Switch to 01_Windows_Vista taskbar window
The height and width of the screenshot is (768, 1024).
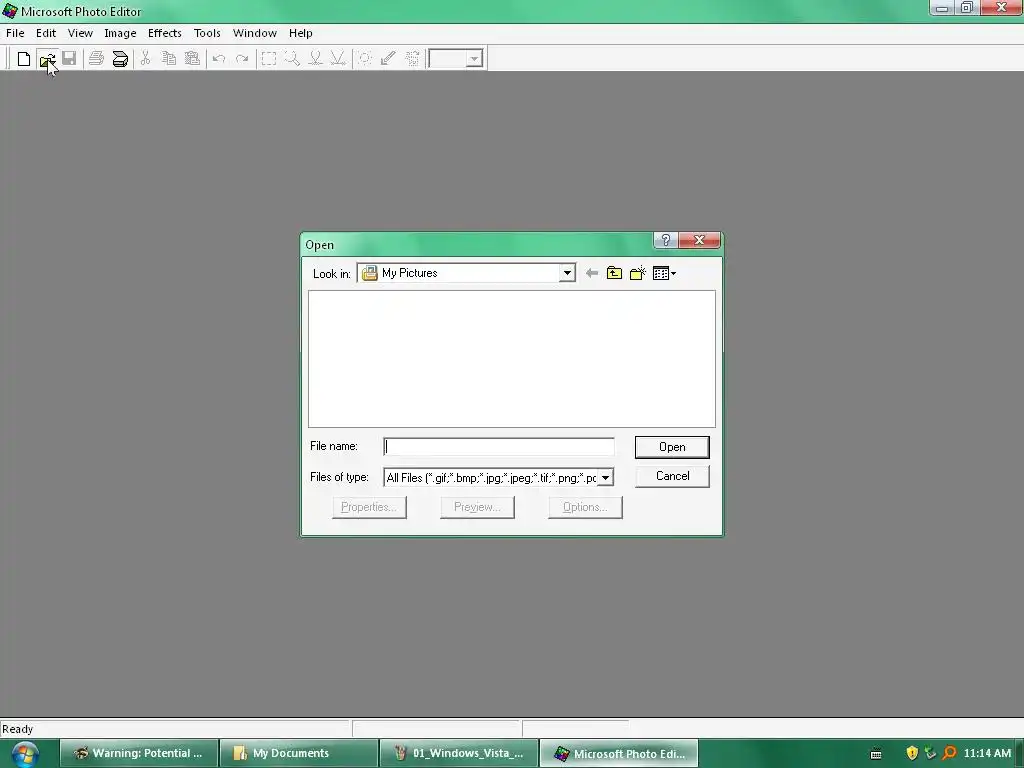coord(459,753)
